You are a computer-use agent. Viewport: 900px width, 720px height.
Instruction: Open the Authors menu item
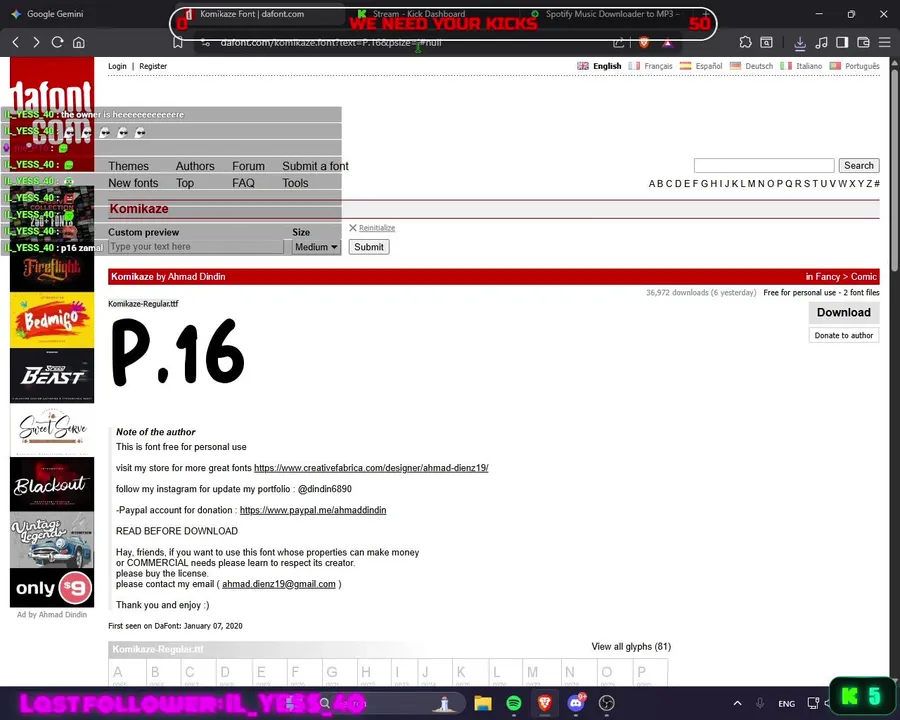coord(195,166)
